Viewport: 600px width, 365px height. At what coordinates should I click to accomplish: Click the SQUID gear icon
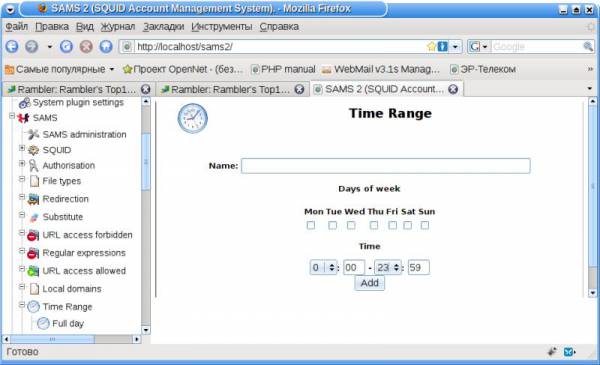(33, 150)
